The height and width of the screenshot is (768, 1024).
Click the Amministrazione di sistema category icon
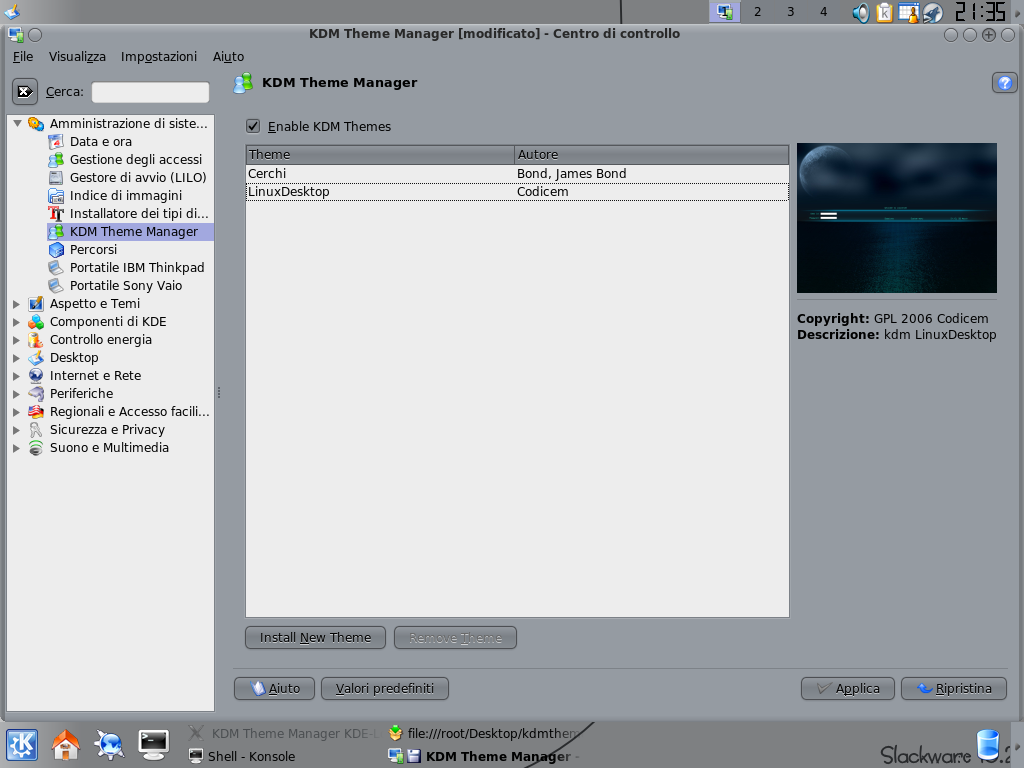click(36, 123)
